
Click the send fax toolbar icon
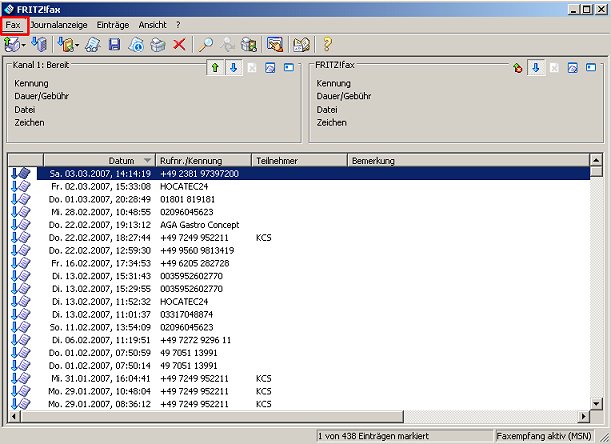(12, 44)
